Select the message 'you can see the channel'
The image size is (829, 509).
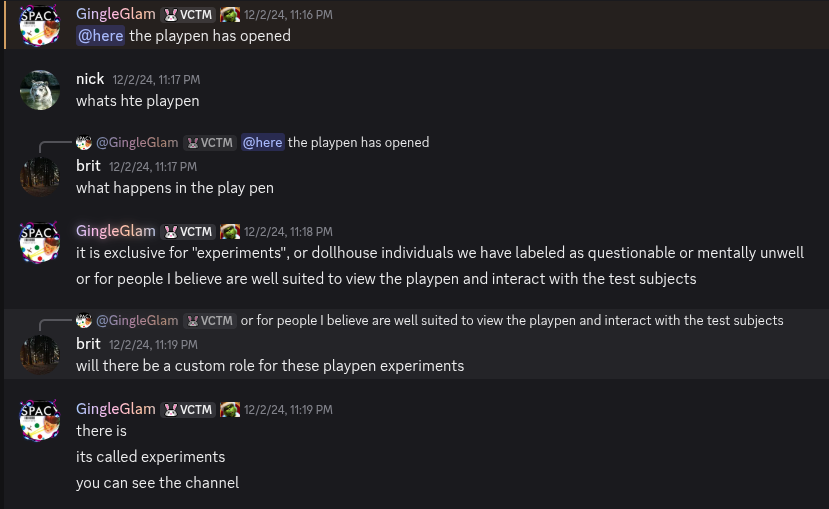click(x=158, y=483)
